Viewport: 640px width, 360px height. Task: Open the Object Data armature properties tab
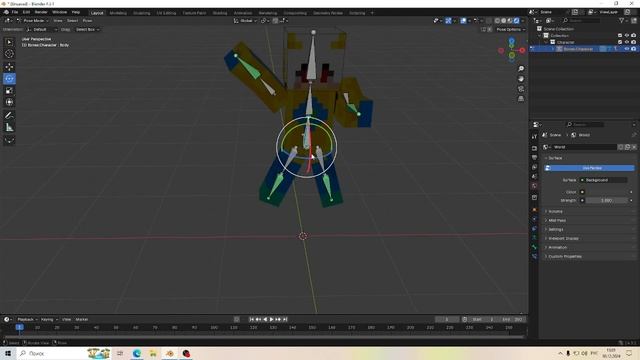point(534,238)
